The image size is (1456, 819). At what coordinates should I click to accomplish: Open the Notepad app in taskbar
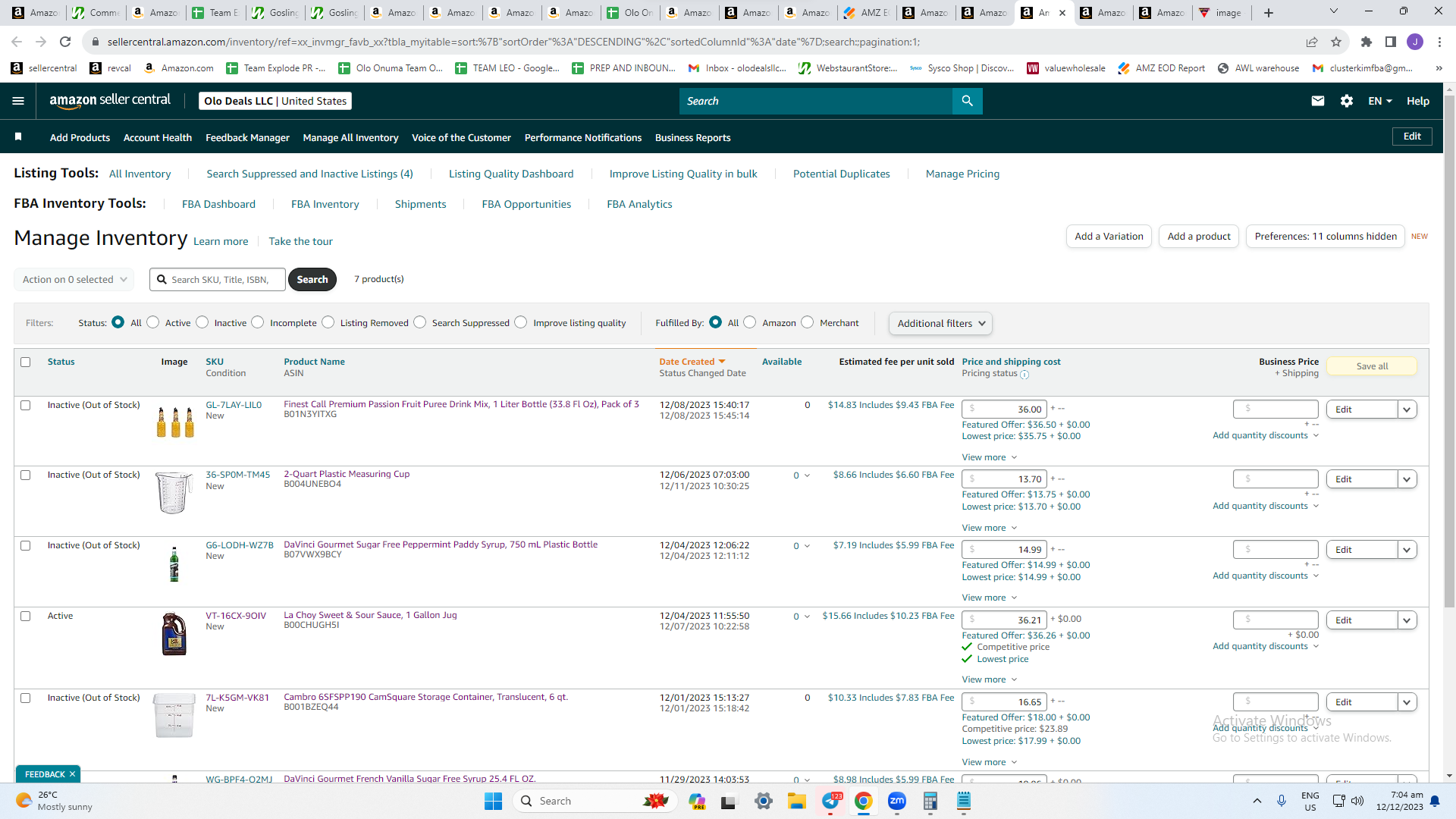click(964, 801)
